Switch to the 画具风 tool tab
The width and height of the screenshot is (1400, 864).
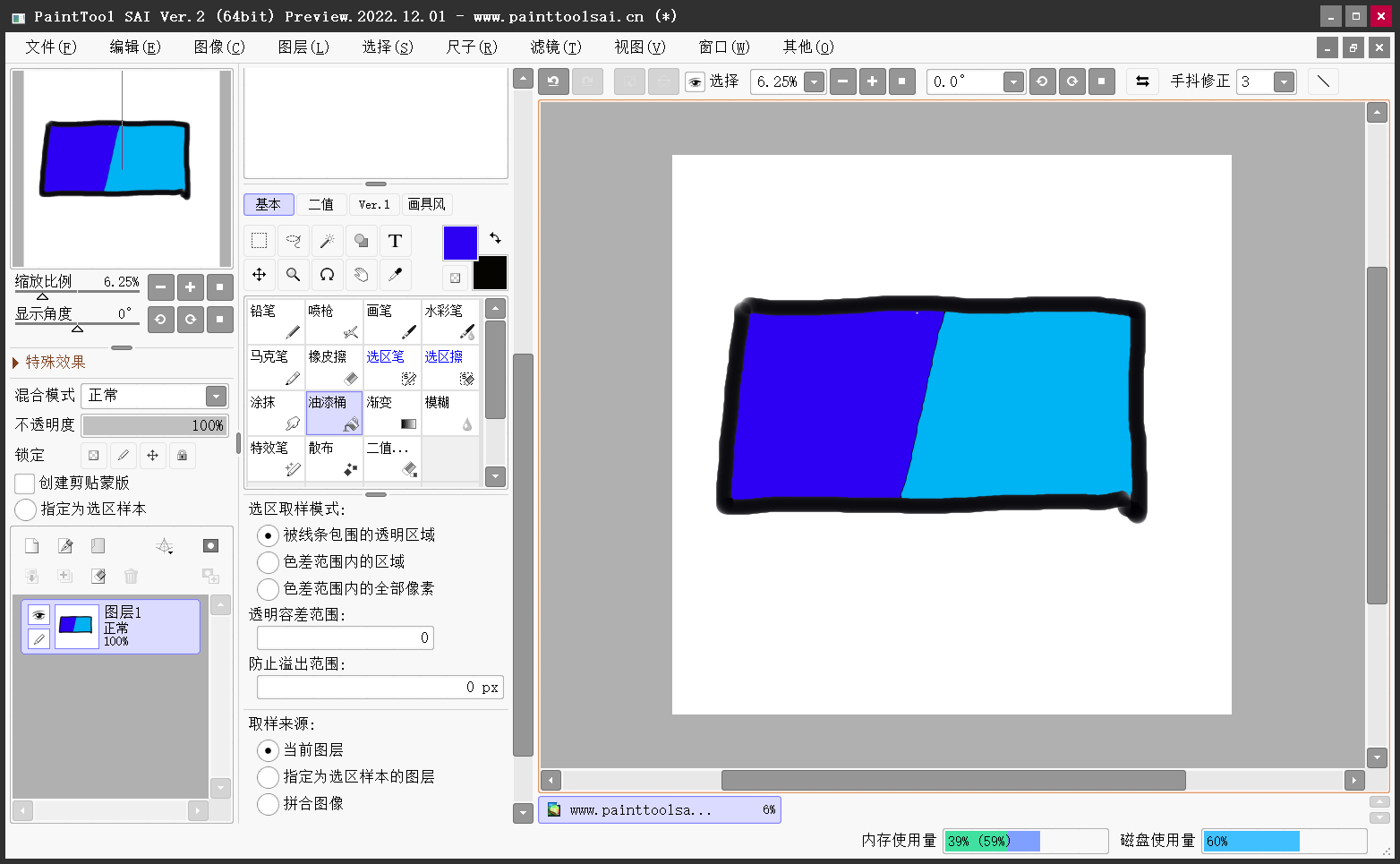click(x=427, y=204)
